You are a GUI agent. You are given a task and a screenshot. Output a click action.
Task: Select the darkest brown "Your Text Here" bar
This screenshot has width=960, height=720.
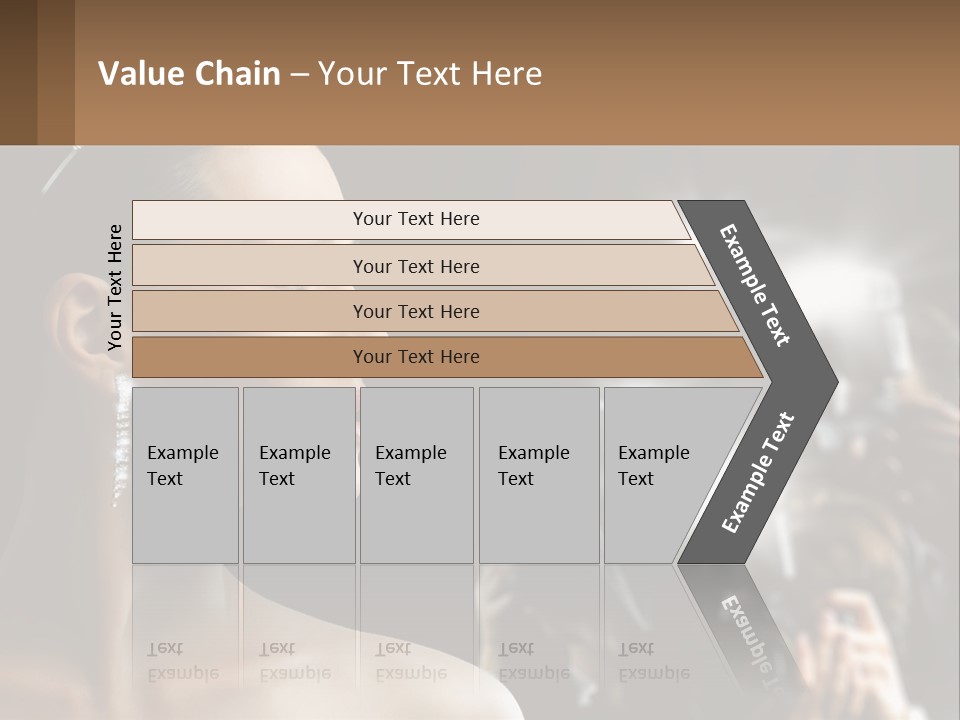pyautogui.click(x=415, y=357)
